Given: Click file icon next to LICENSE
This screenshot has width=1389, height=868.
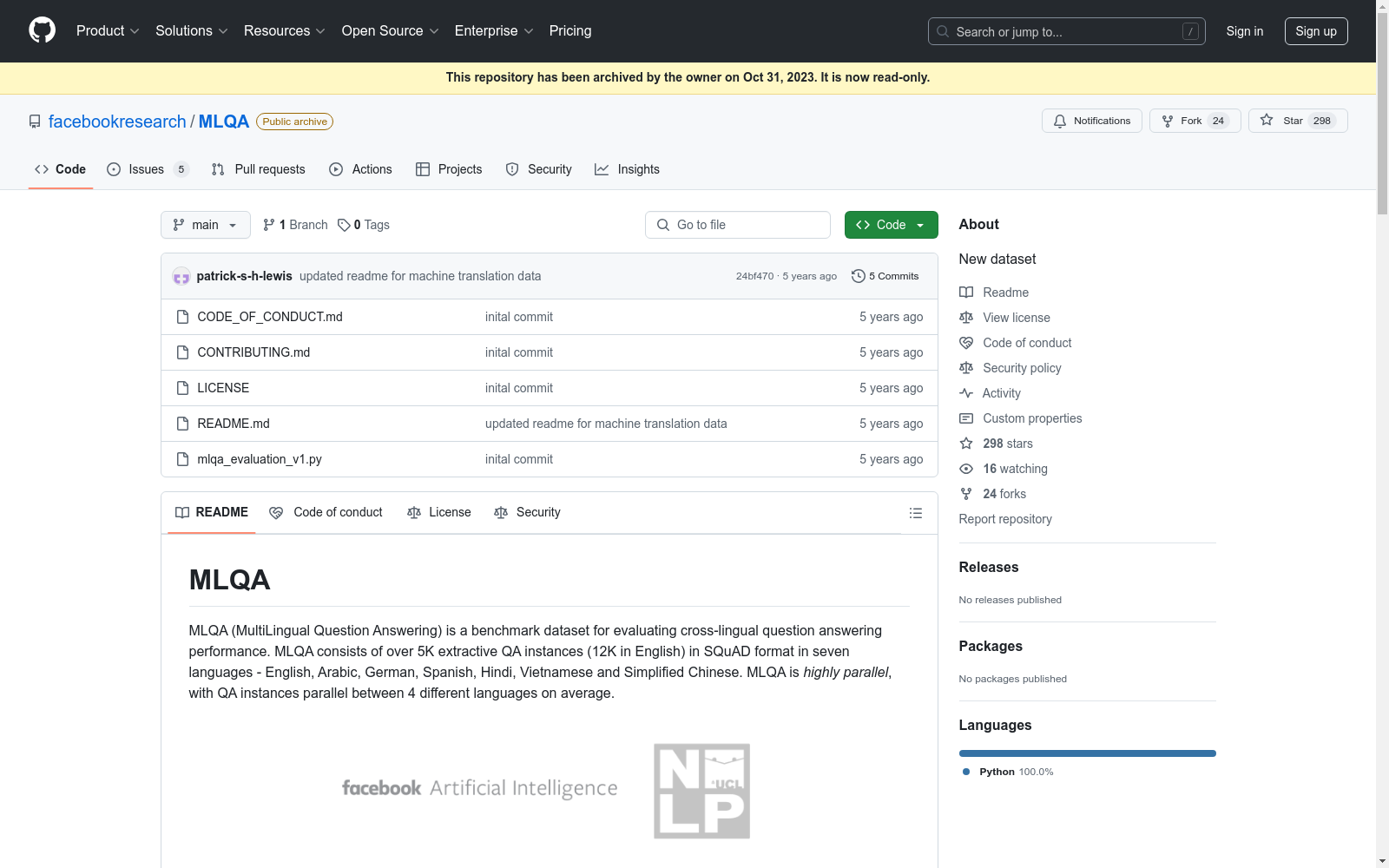Looking at the screenshot, I should pos(182,388).
